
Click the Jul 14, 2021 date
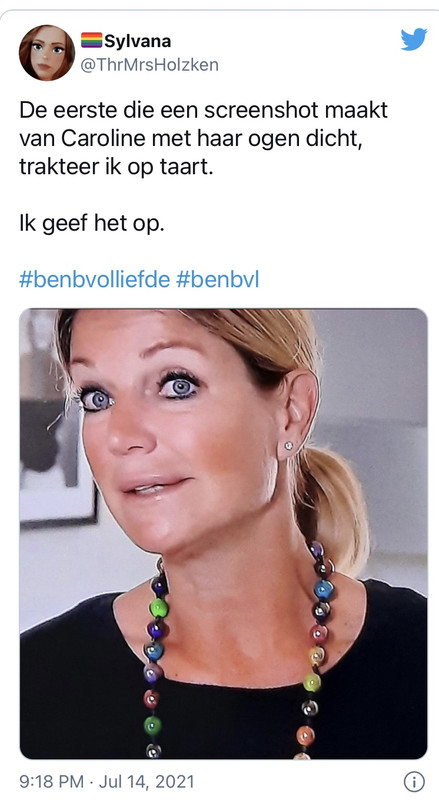[x=147, y=781]
